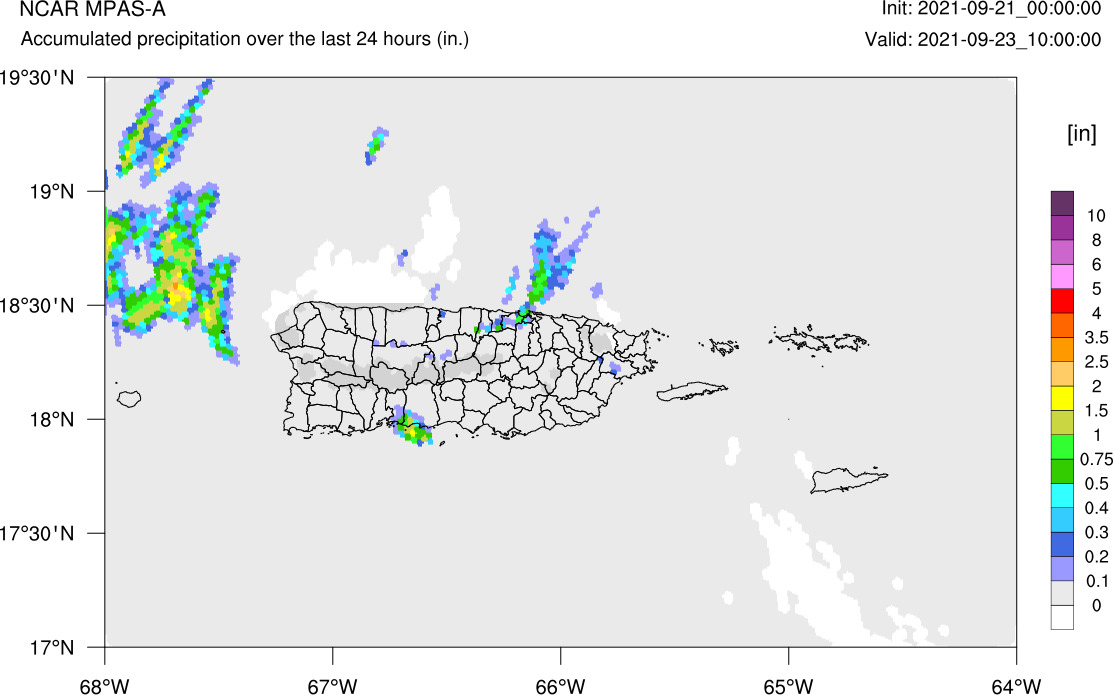Image resolution: width=1113 pixels, height=695 pixels.
Task: Click the latitude label '18°30'N'
Action: coord(37,306)
